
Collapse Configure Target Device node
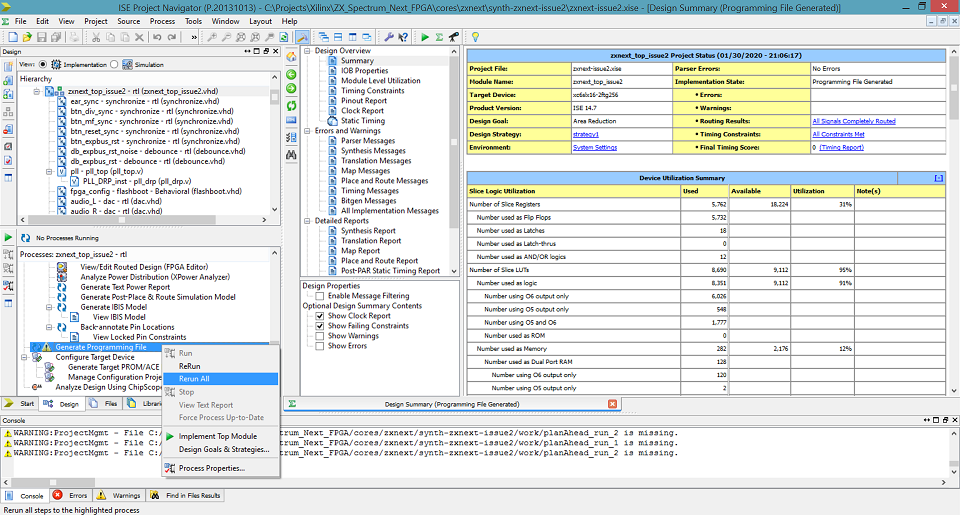[24, 357]
